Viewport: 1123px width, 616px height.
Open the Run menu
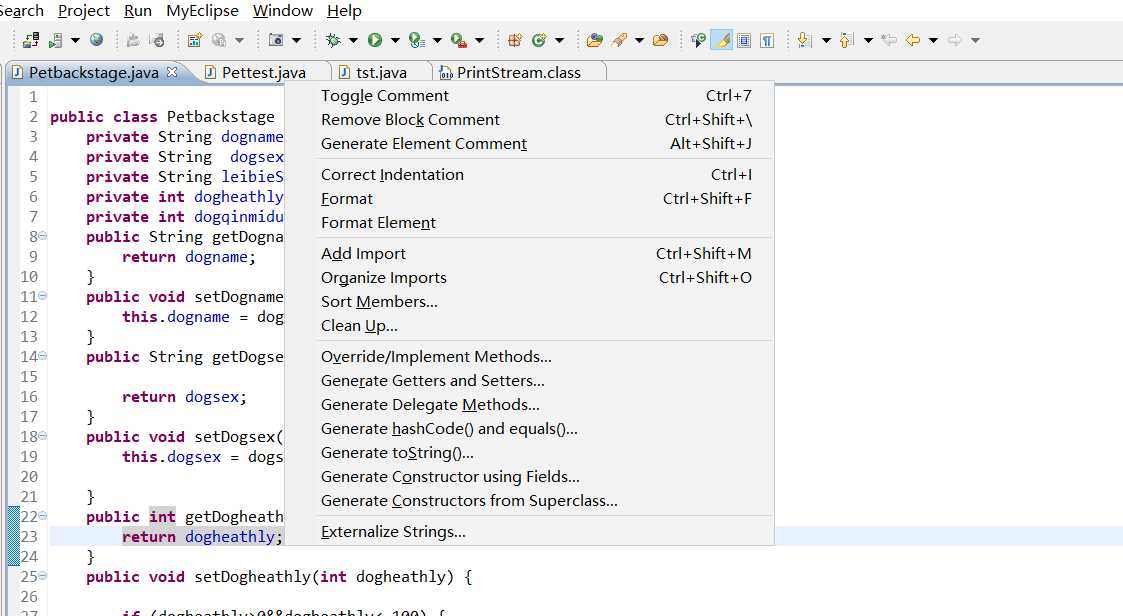point(138,11)
